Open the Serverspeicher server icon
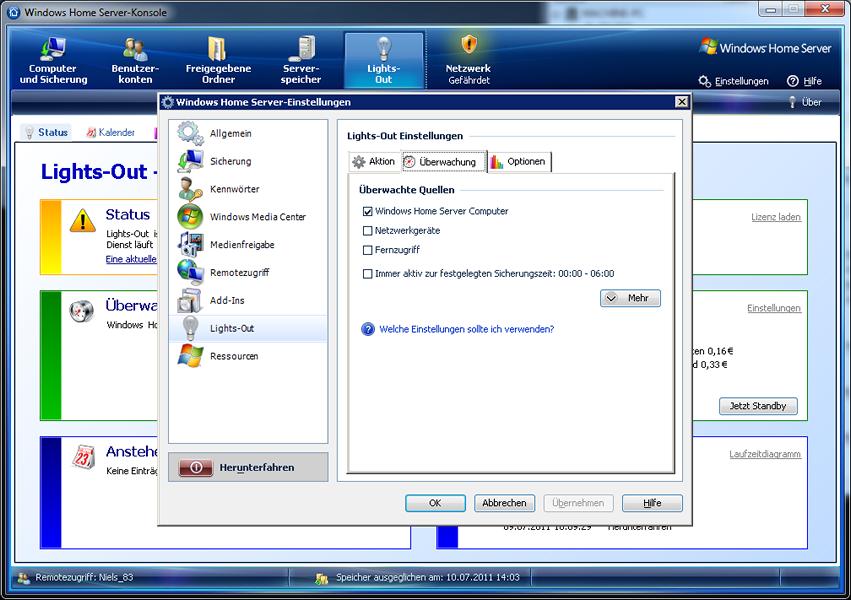 tap(302, 48)
